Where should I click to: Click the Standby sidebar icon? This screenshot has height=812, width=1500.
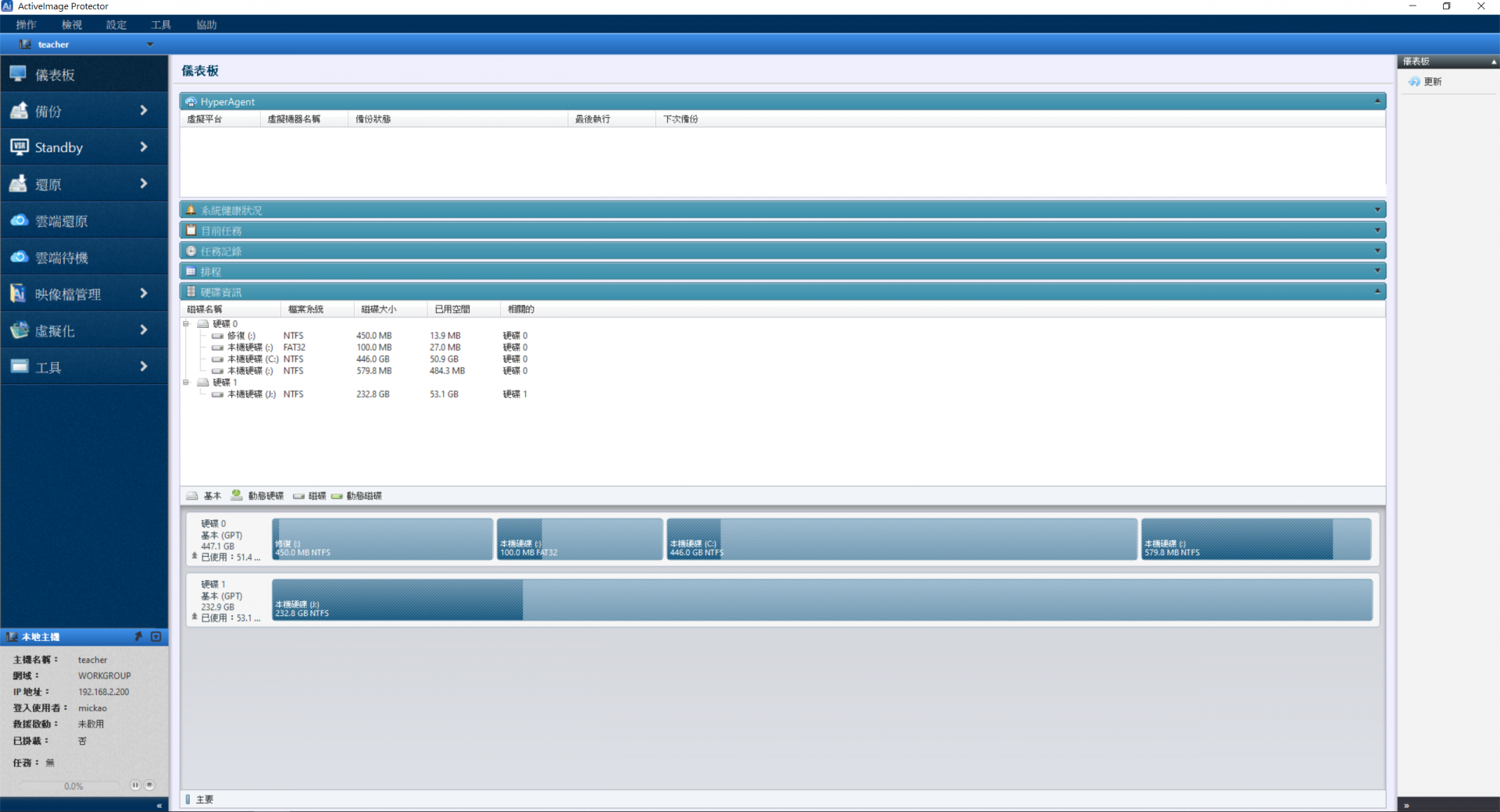tap(19, 148)
